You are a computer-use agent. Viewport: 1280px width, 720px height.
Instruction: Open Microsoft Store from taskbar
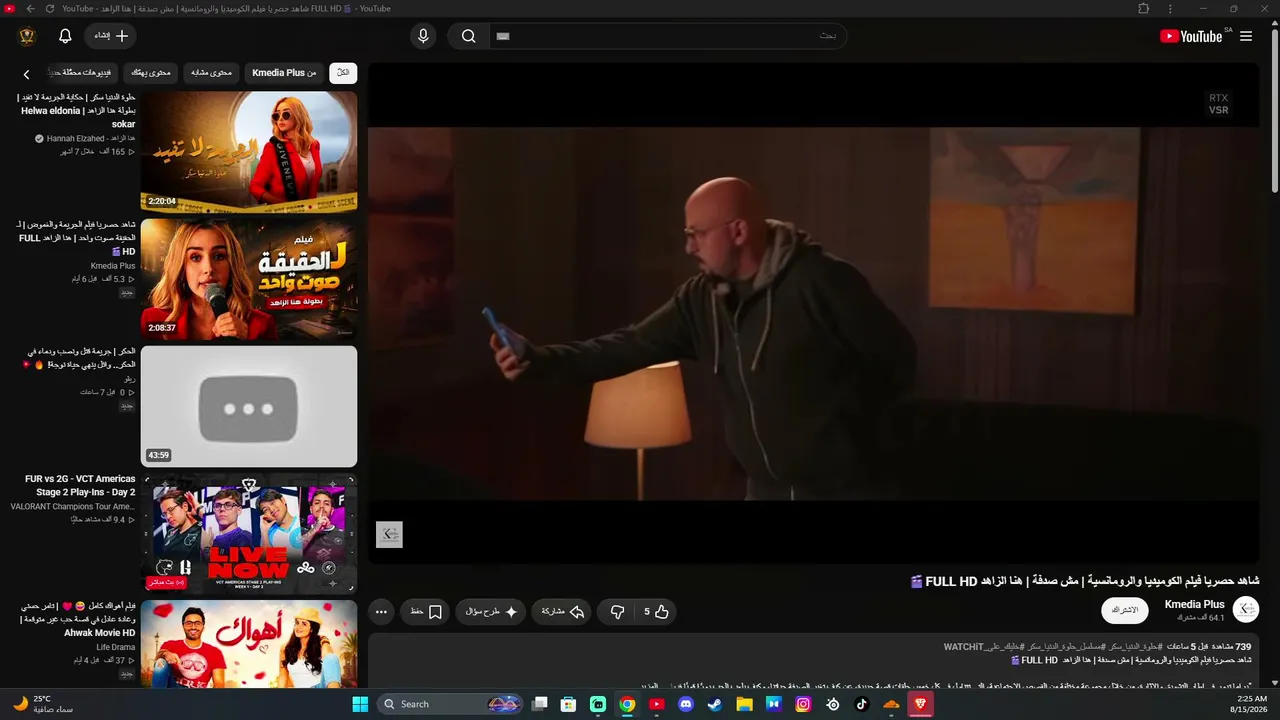click(569, 704)
